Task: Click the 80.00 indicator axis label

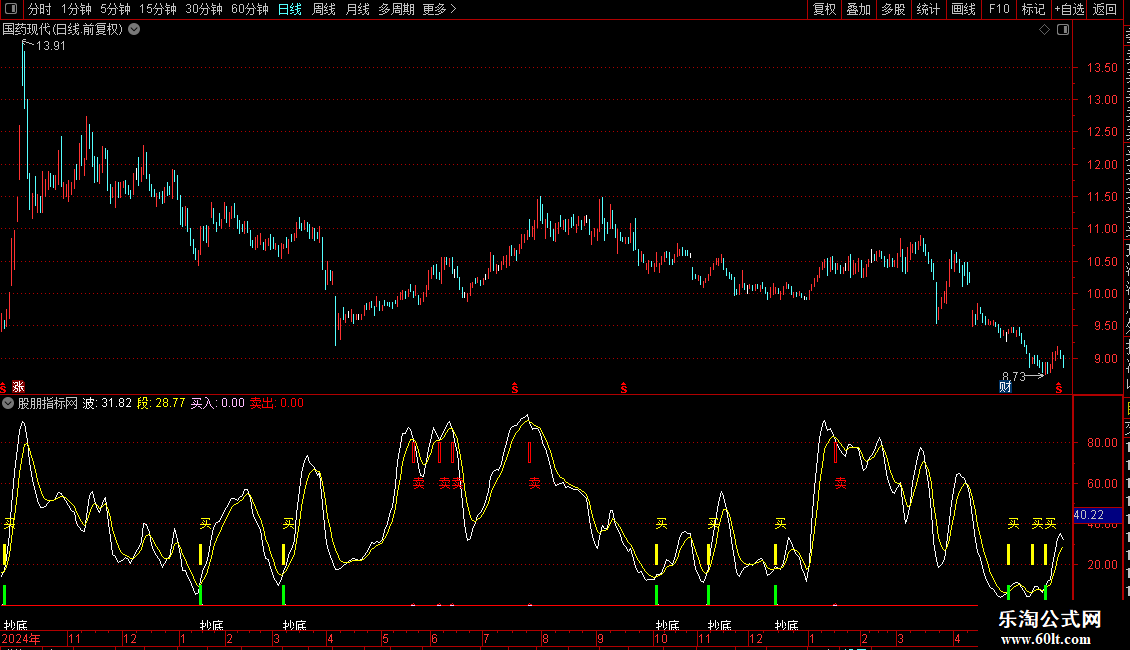Action: point(1103,442)
